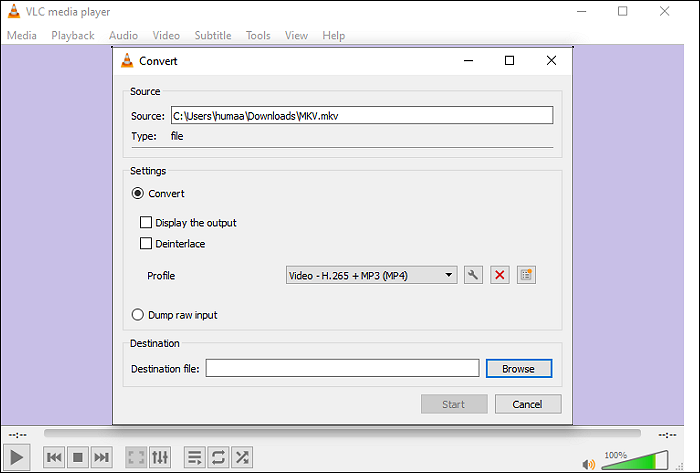Toggle the playlist view icon

(x=194, y=457)
